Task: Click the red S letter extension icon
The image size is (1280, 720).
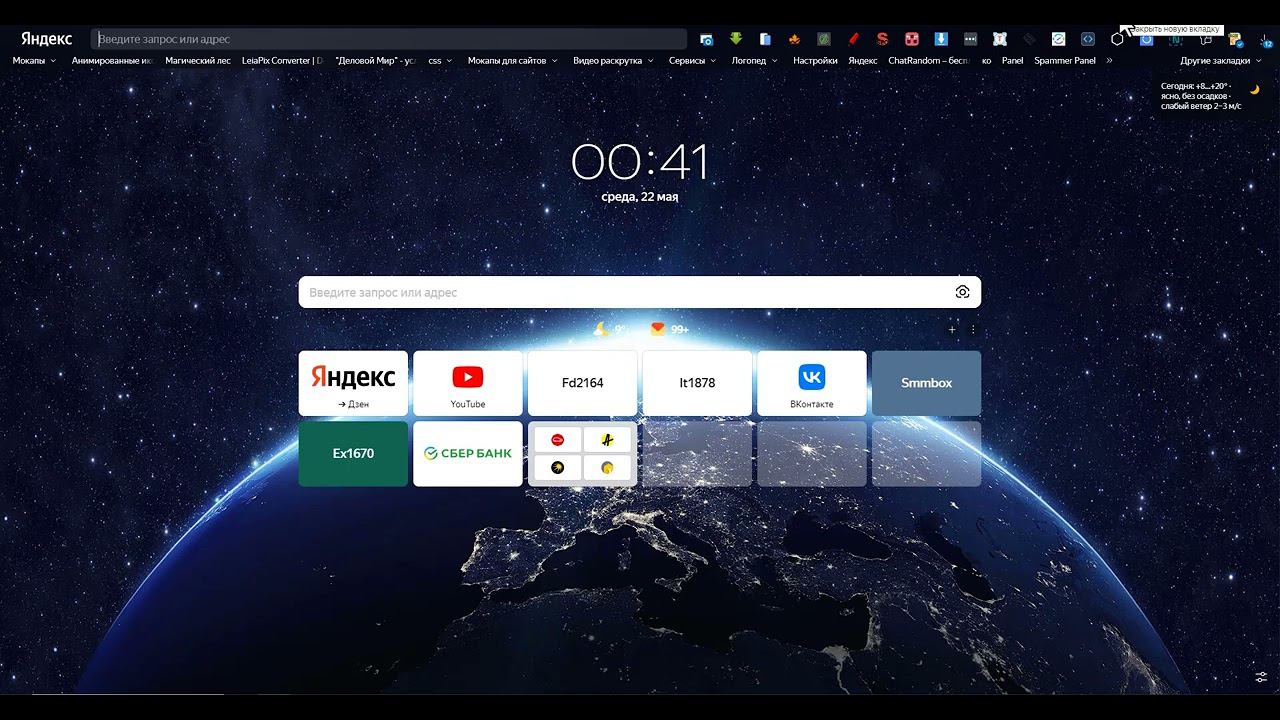Action: pyautogui.click(x=882, y=39)
